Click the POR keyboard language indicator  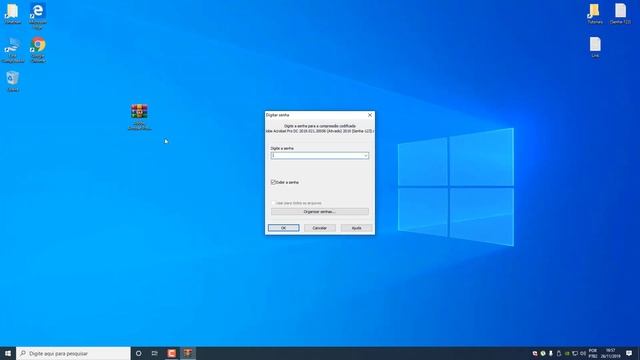[x=593, y=353]
